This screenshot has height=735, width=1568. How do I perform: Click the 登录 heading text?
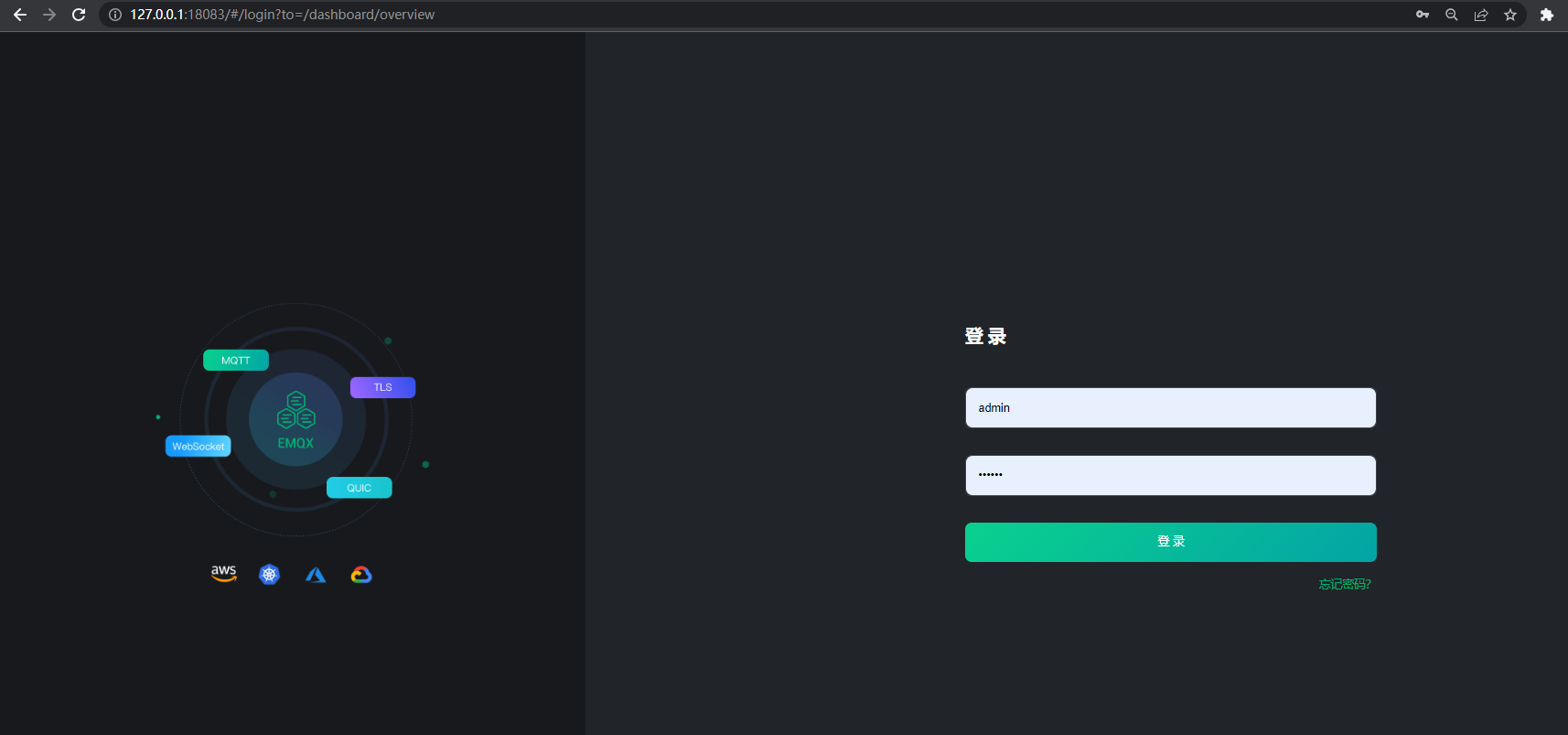click(x=985, y=336)
